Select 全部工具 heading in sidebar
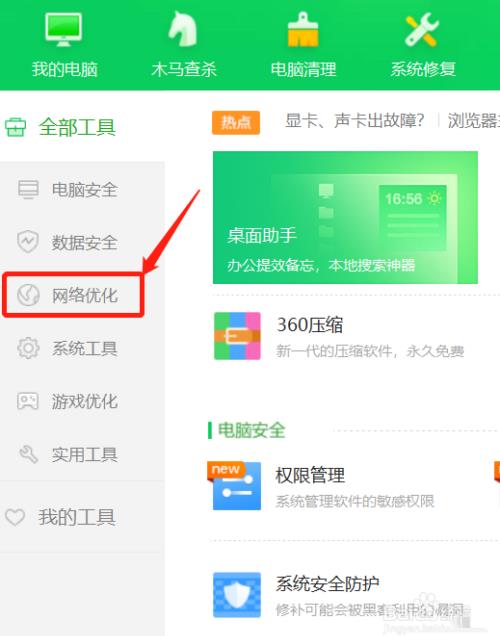The width and height of the screenshot is (500, 636). 77,127
